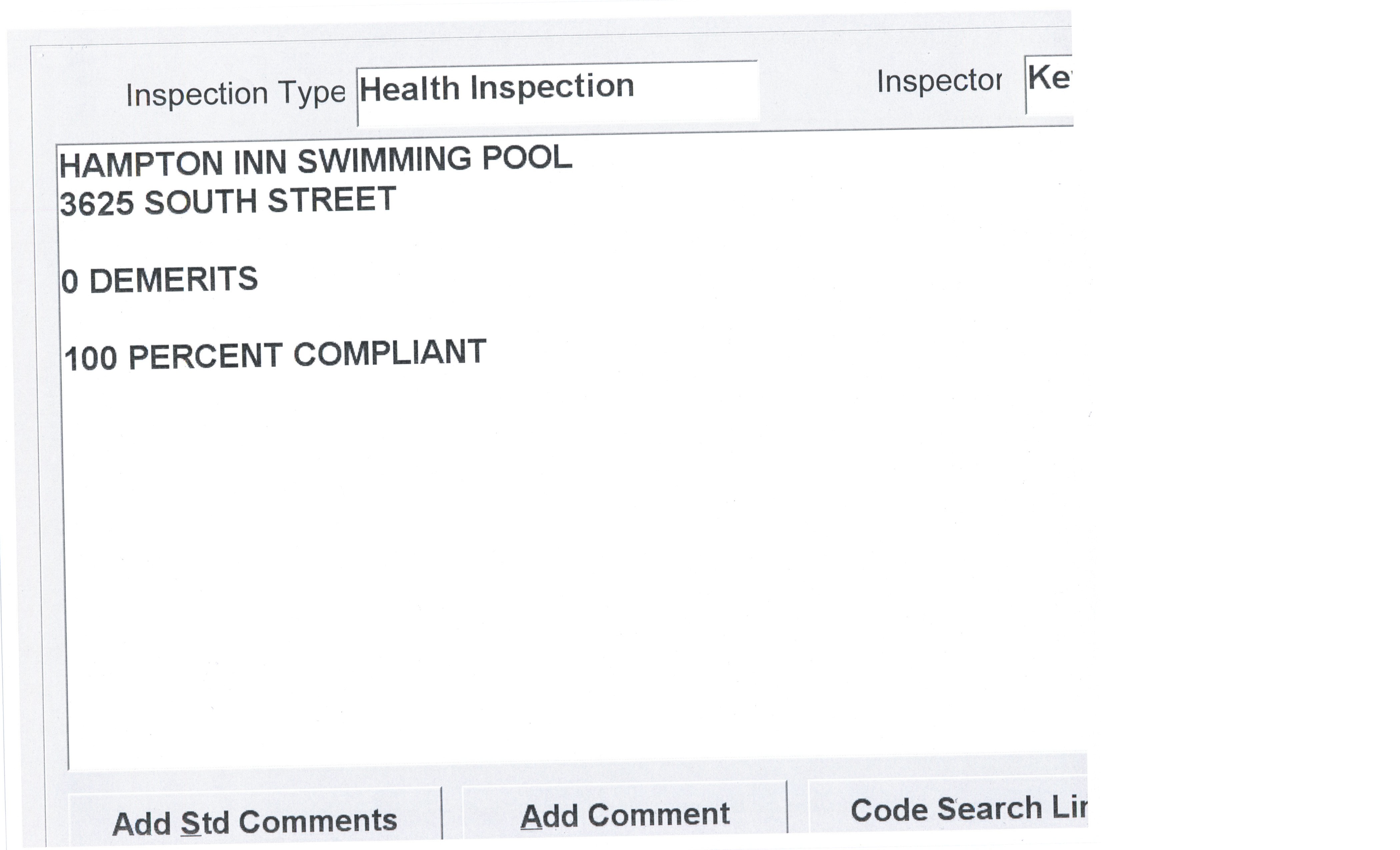This screenshot has height=850, width=1400.
Task: Click the Inspector label text
Action: pyautogui.click(x=939, y=81)
